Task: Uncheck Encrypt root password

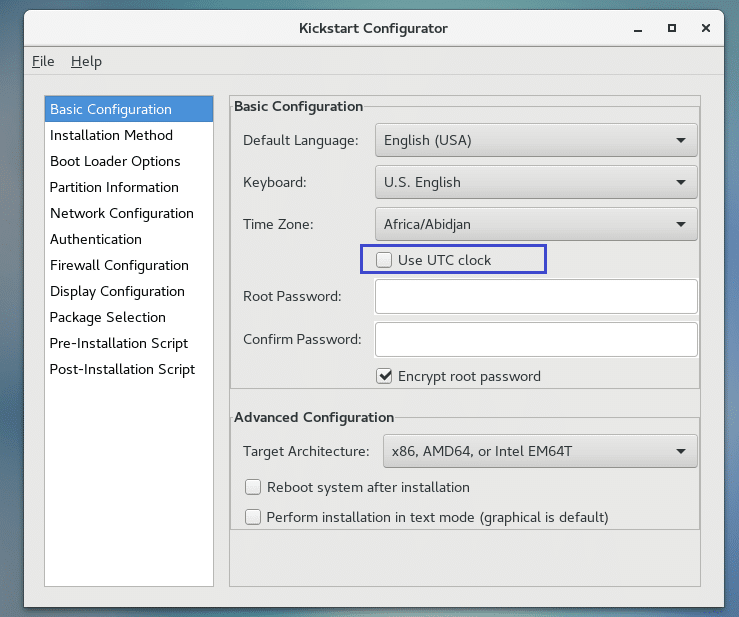Action: click(x=384, y=376)
